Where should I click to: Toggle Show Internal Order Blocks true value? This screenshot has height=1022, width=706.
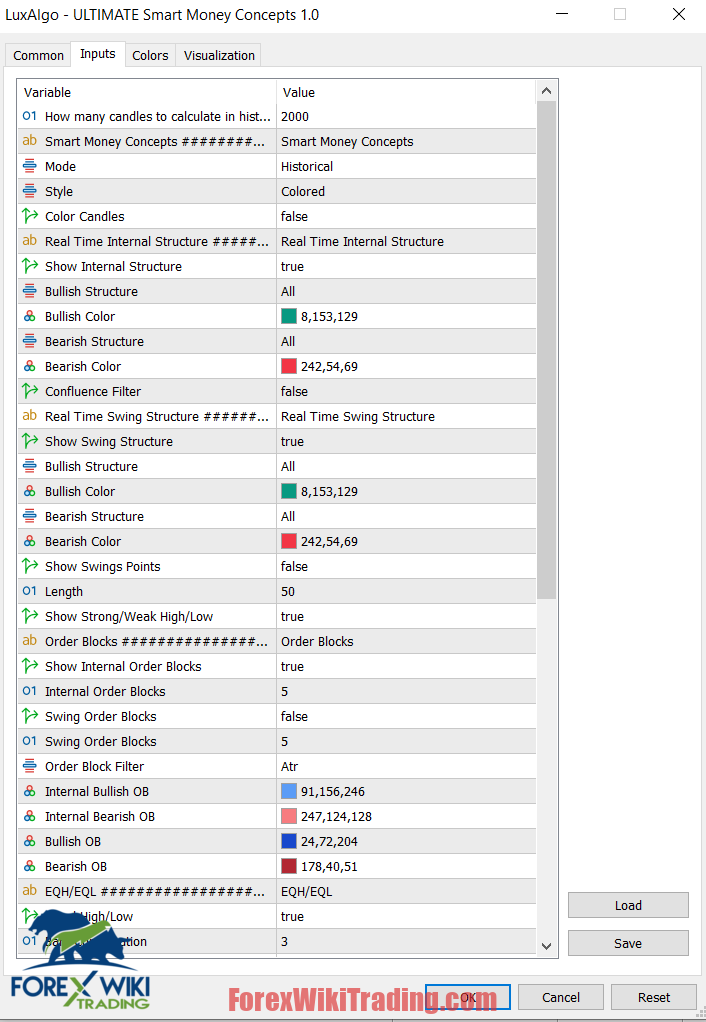coord(406,667)
